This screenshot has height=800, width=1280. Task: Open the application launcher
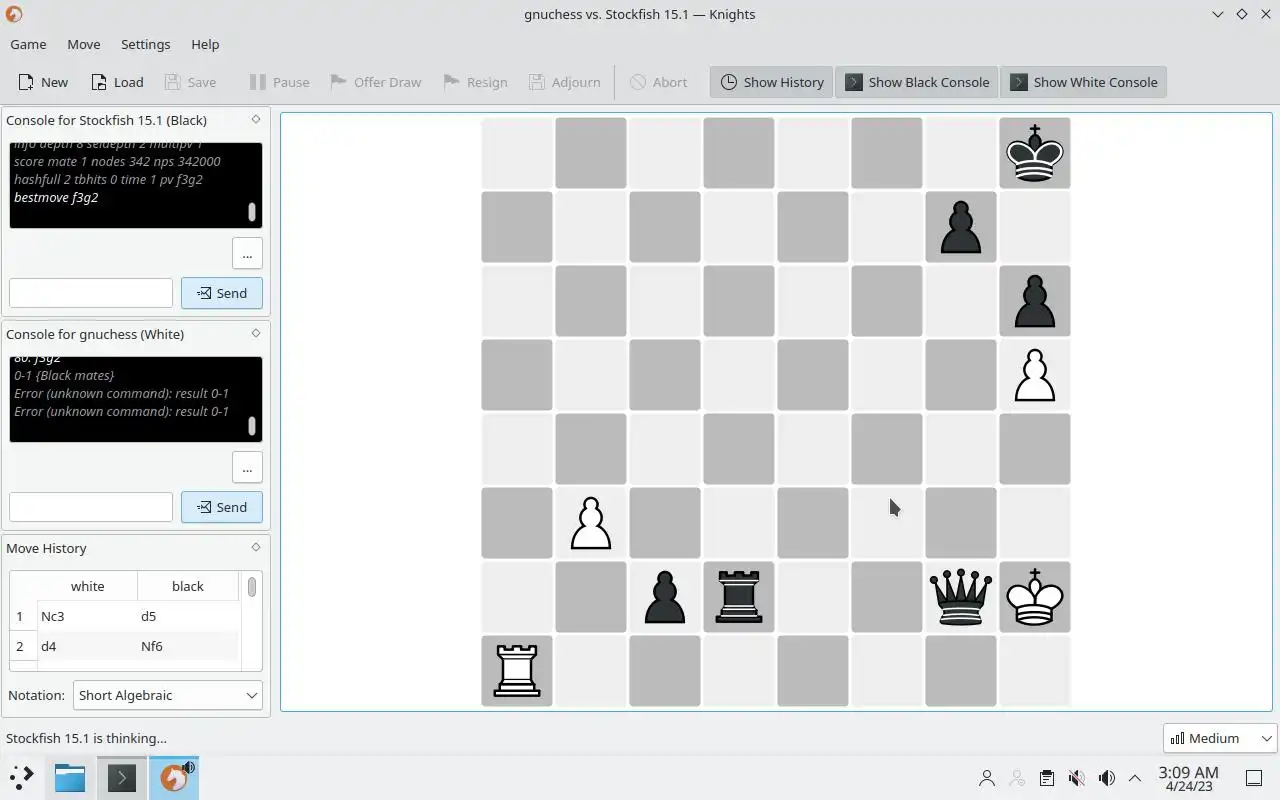21,778
